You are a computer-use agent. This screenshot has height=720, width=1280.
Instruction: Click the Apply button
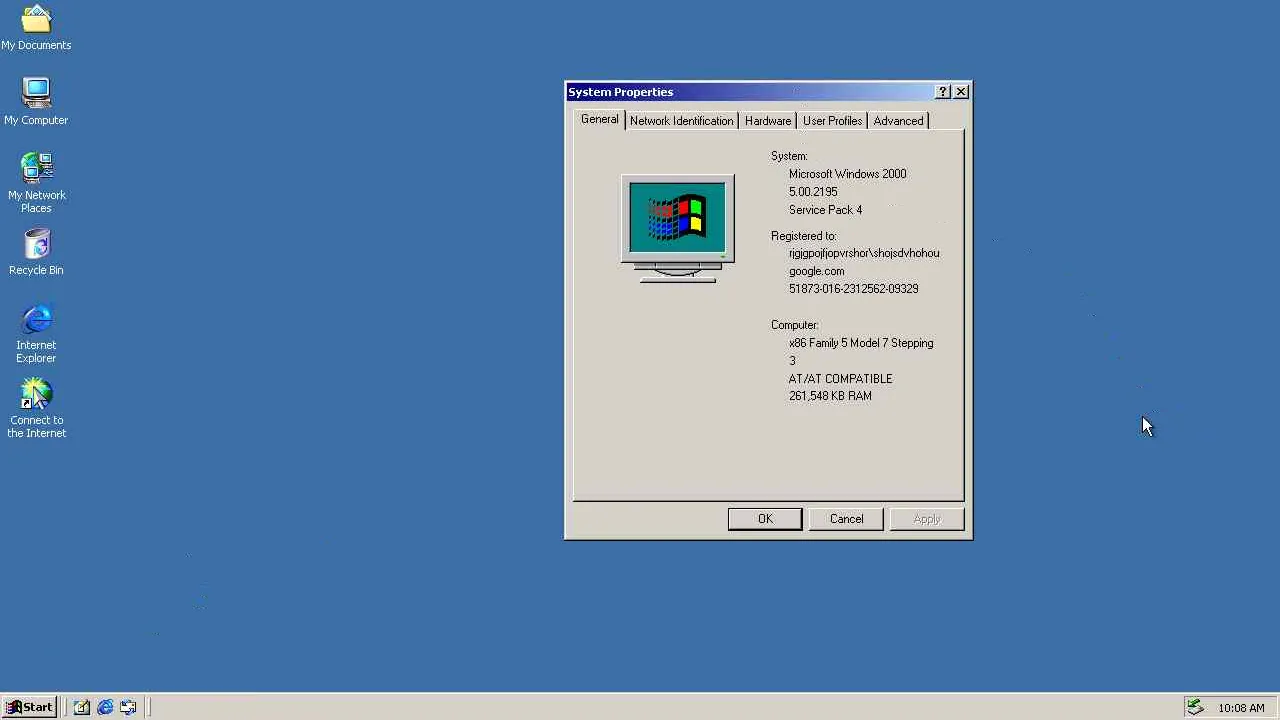927,519
